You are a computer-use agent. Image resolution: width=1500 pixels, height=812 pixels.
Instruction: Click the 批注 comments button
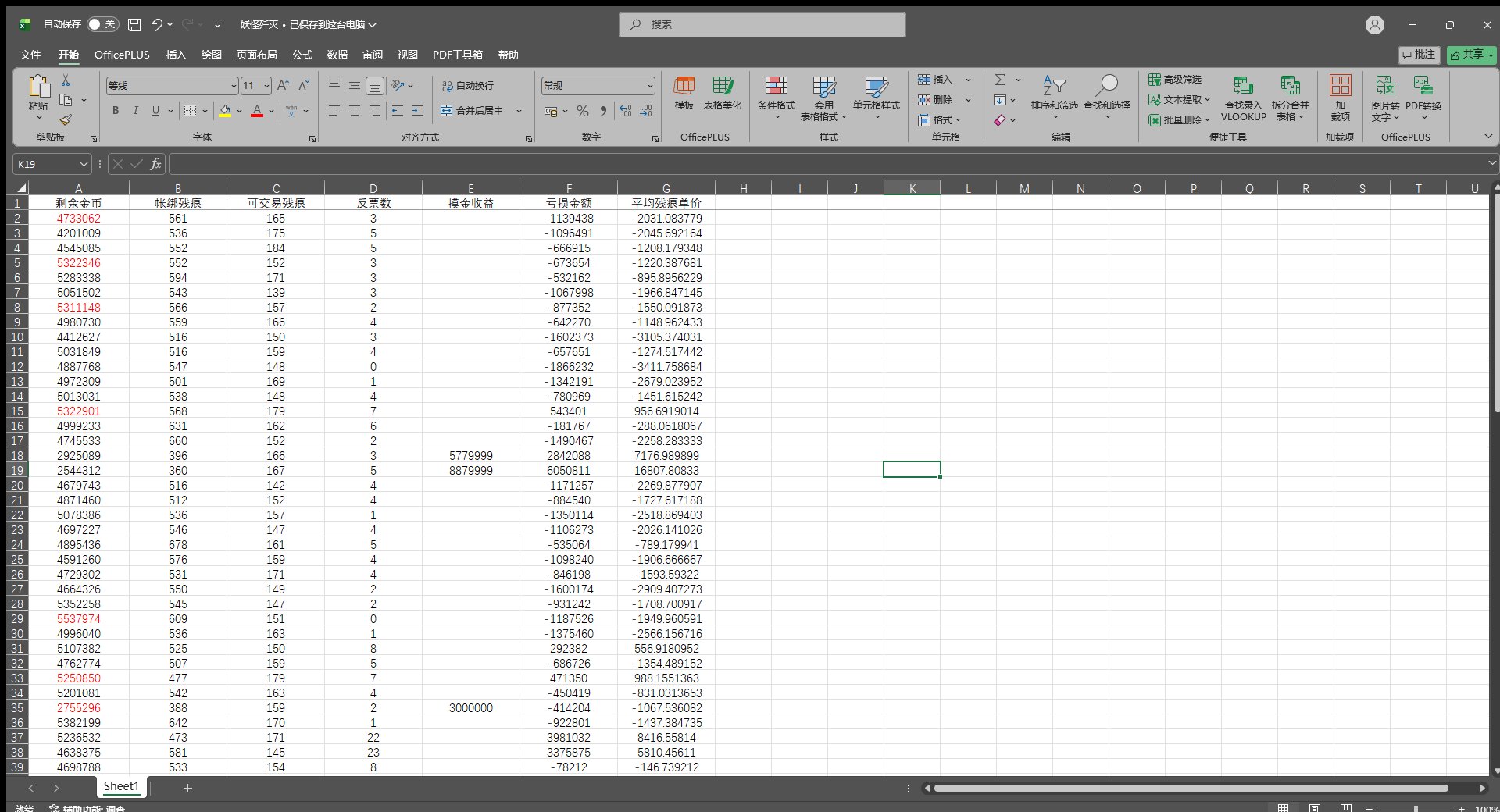1419,55
